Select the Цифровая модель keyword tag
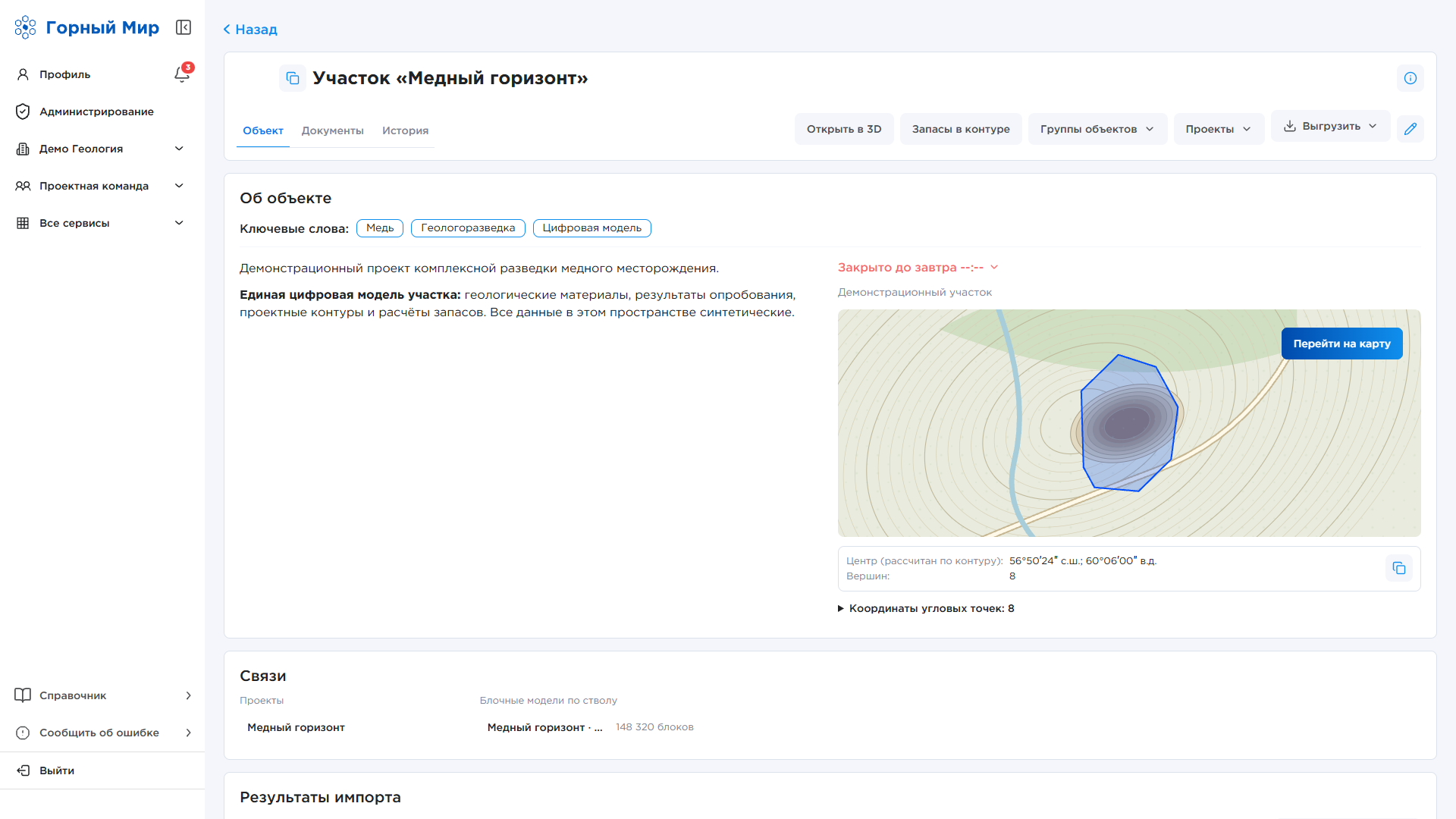This screenshot has height=819, width=1456. click(592, 228)
